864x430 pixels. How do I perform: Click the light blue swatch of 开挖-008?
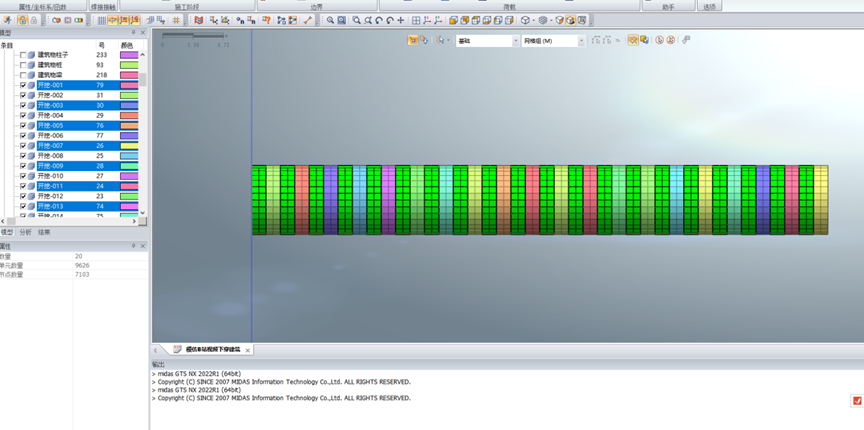[129, 155]
